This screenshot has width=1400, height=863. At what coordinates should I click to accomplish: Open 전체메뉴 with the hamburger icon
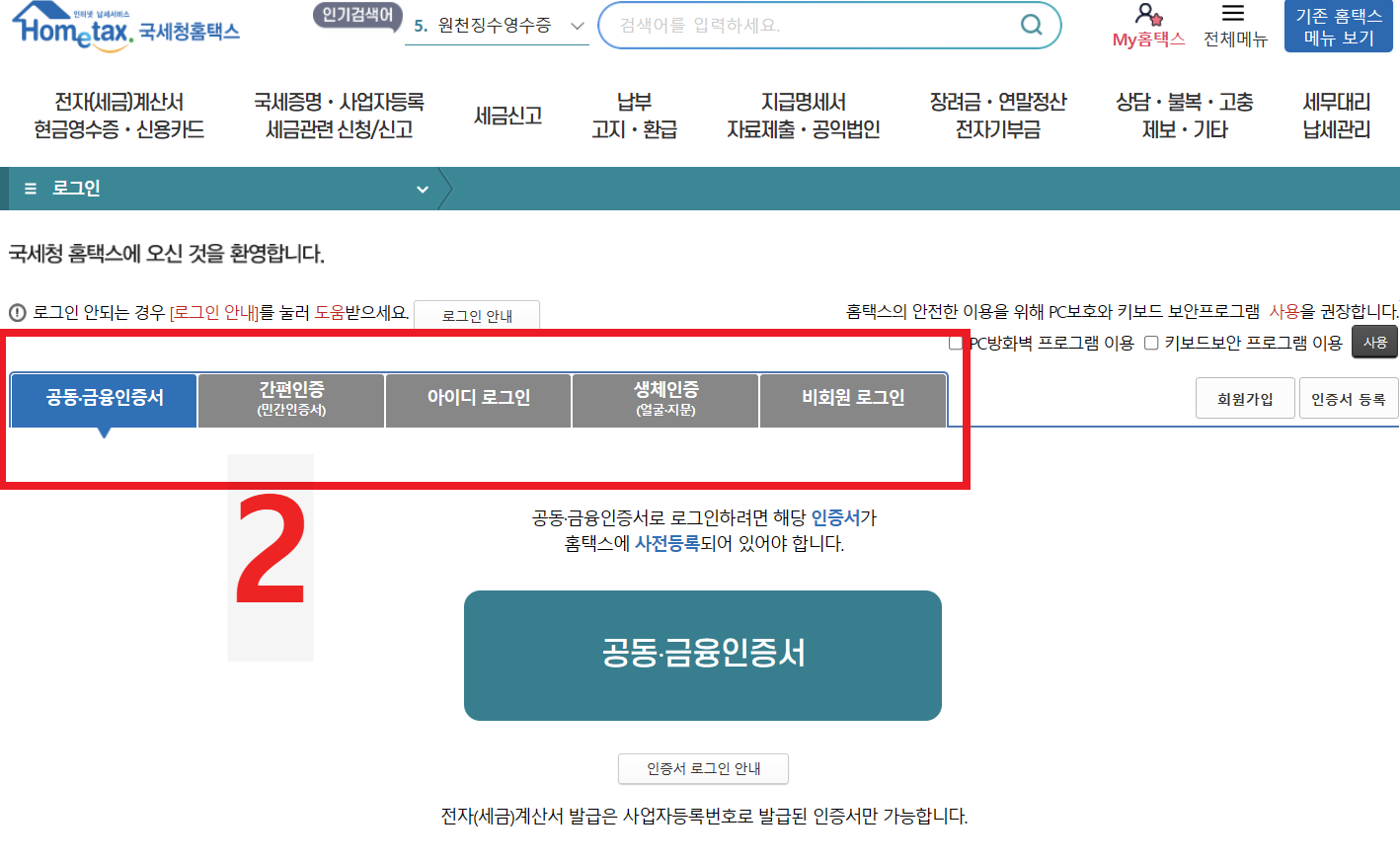click(1232, 14)
